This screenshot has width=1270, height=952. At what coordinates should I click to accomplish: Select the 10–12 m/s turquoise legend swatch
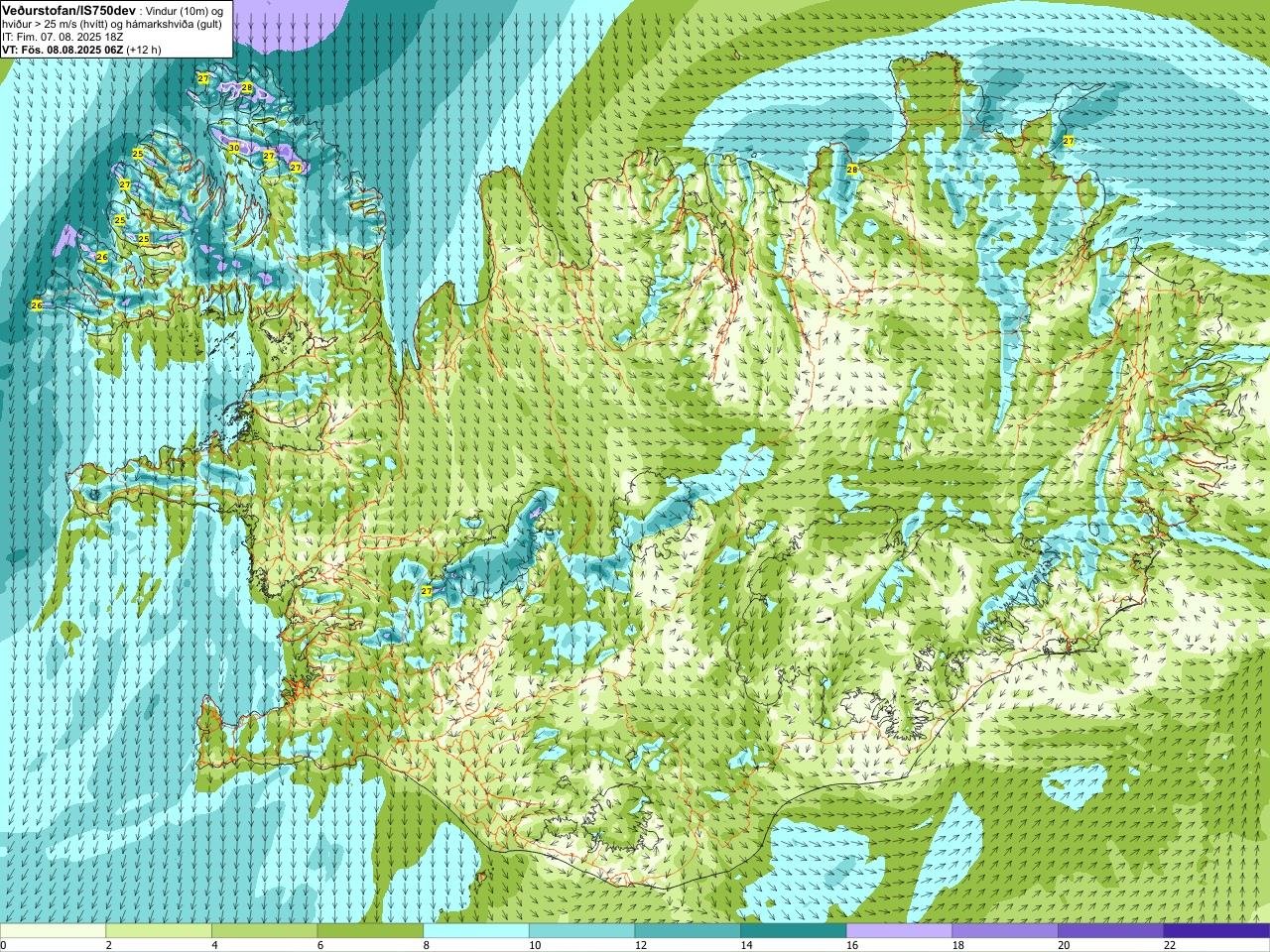tap(581, 931)
